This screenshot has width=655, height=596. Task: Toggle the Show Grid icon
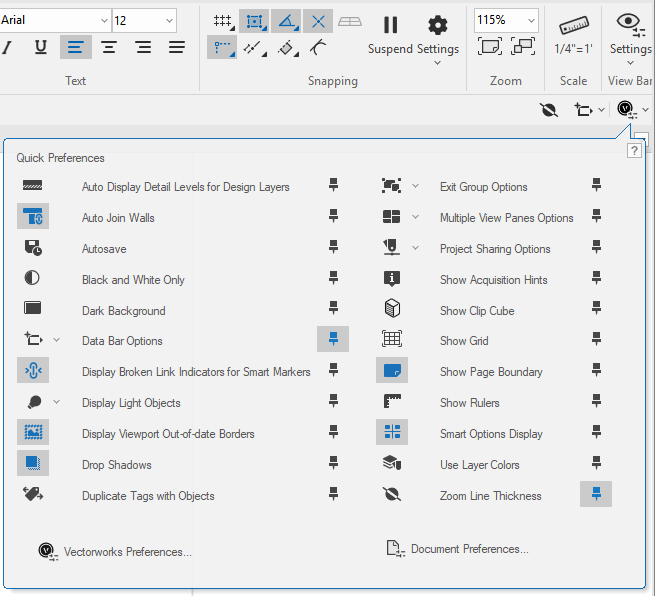[x=392, y=339]
